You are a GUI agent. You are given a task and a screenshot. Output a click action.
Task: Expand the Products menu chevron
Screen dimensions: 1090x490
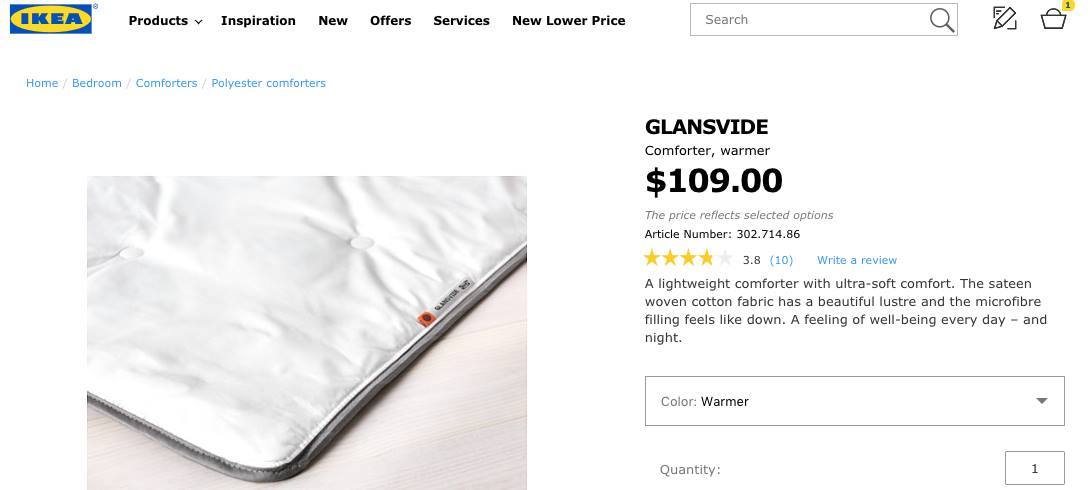tap(198, 22)
